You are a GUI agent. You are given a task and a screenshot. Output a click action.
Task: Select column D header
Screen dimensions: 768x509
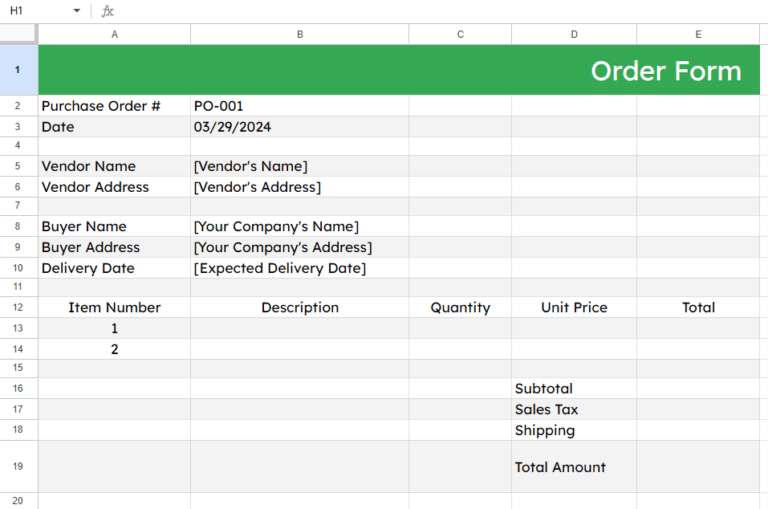[574, 34]
